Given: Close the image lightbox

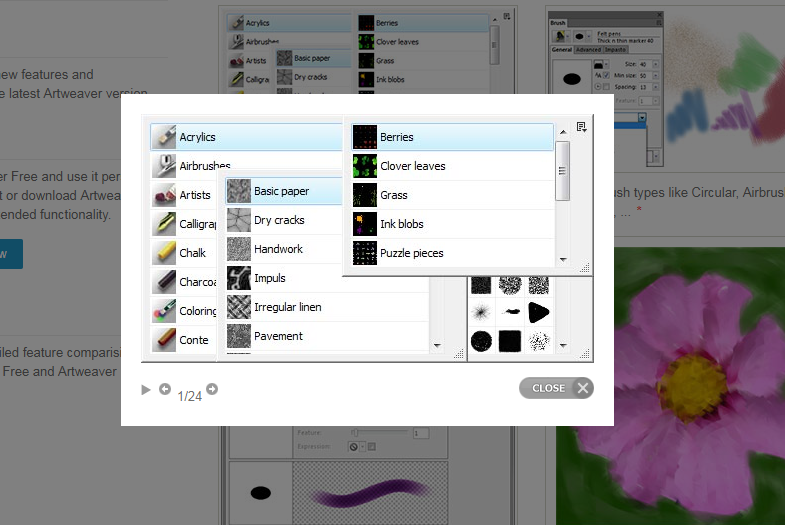Looking at the screenshot, I should click(x=556, y=388).
